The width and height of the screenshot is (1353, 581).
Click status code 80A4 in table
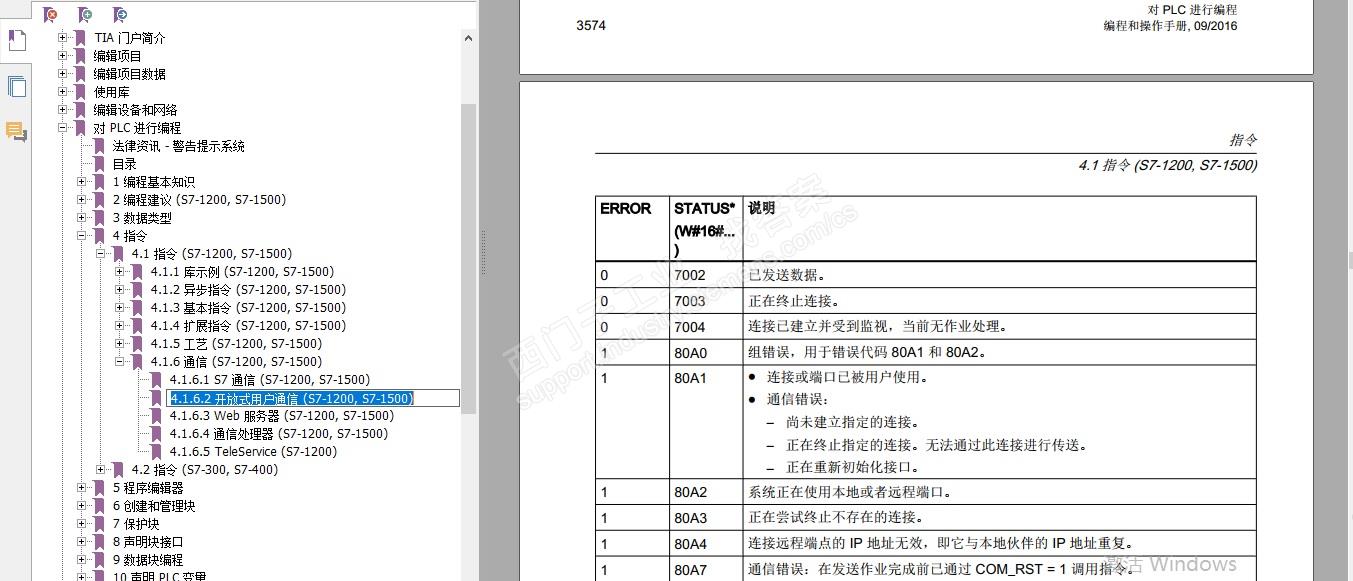[x=690, y=544]
